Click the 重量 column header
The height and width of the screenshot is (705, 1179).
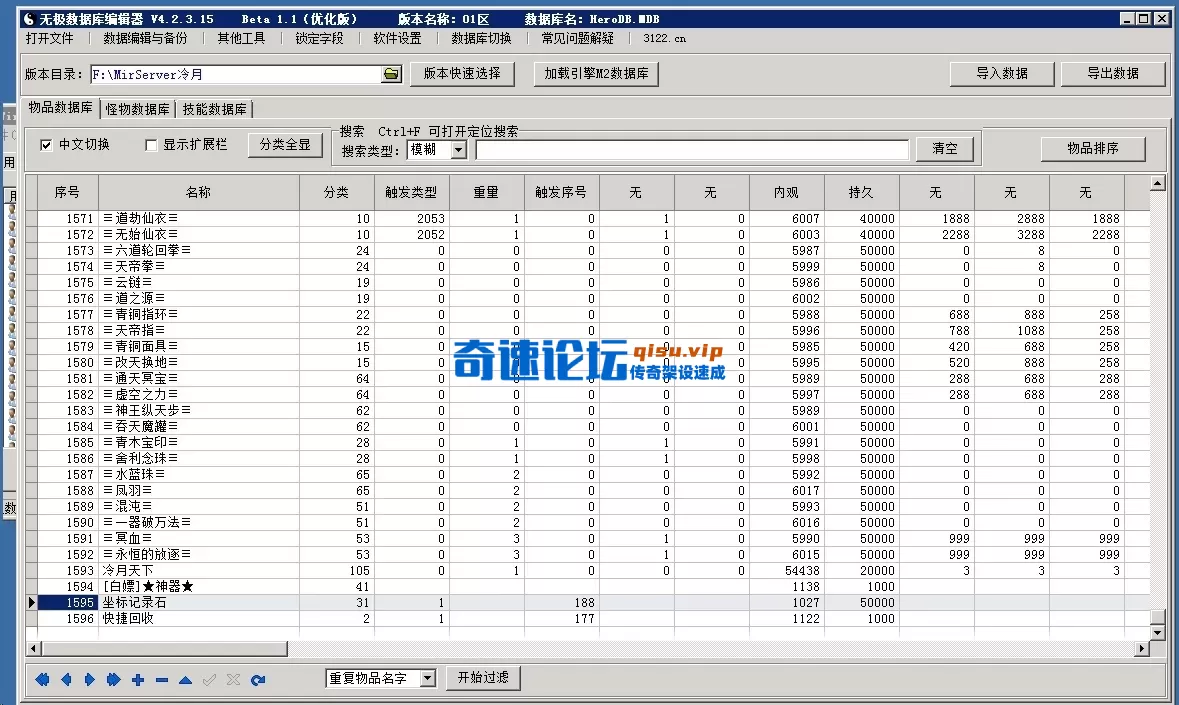pos(486,192)
